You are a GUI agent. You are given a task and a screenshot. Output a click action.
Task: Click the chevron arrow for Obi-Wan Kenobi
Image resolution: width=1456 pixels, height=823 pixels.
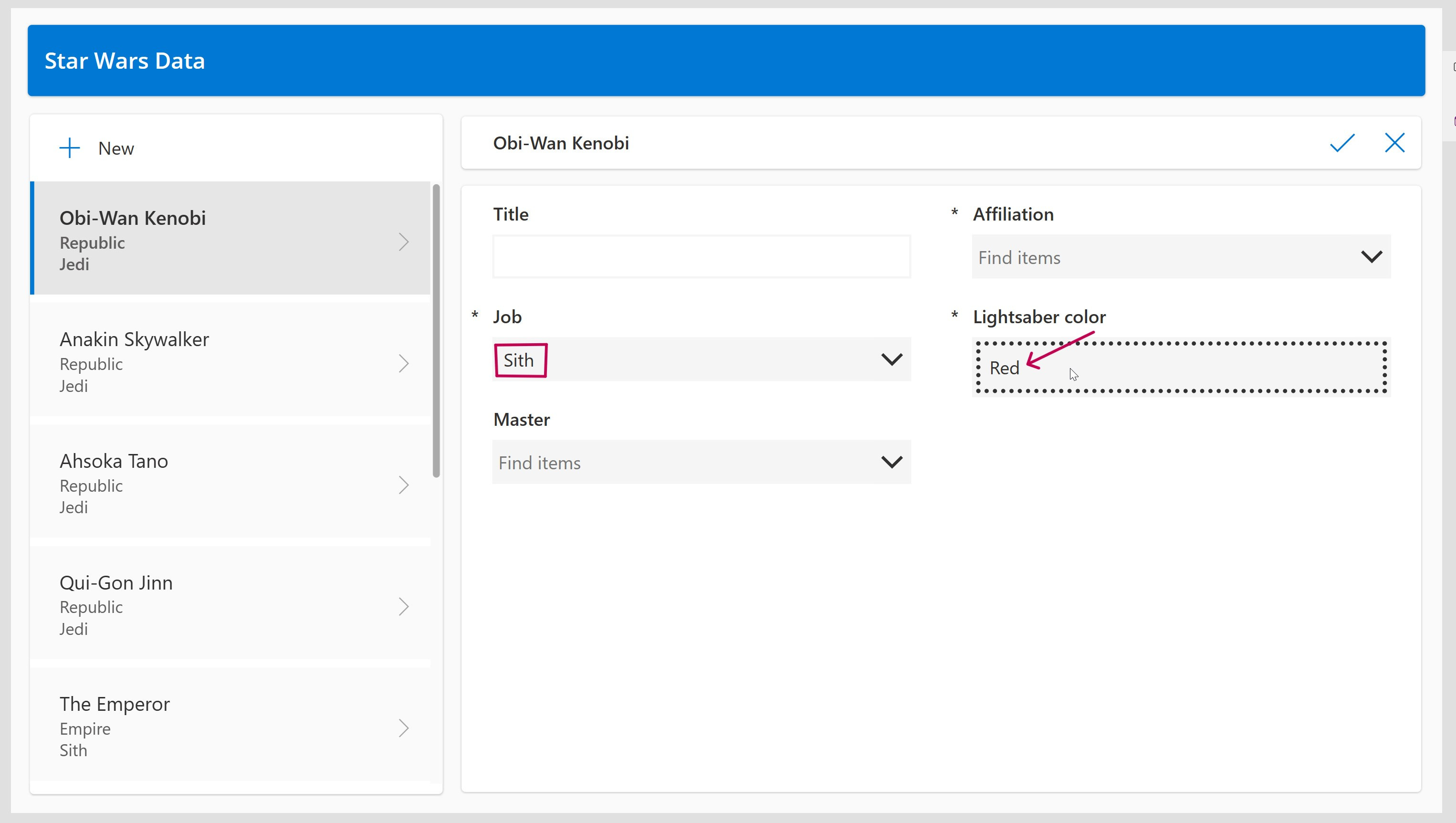tap(404, 242)
